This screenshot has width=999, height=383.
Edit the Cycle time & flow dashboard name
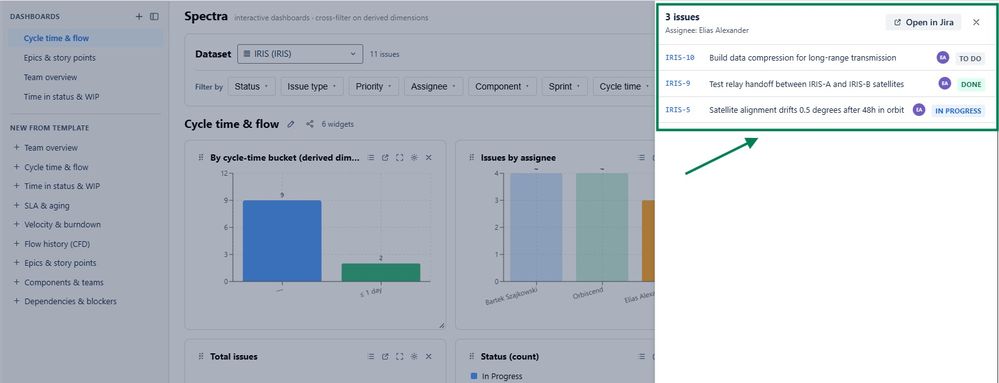(291, 124)
